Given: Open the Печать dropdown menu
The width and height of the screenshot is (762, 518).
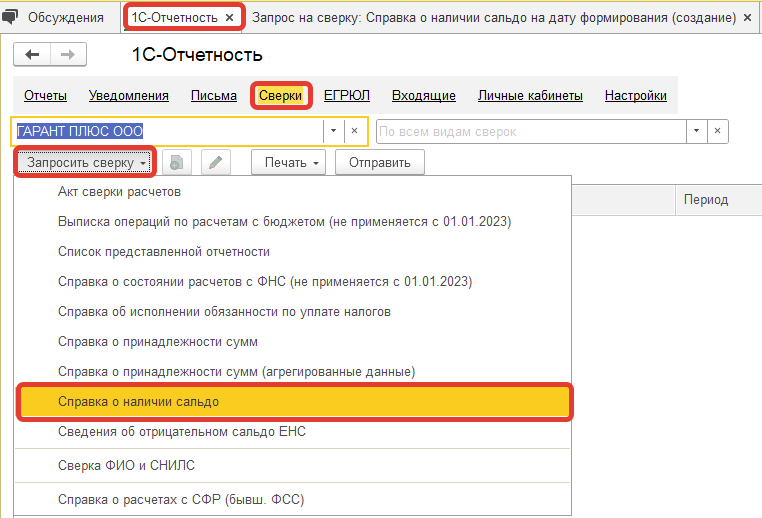Looking at the screenshot, I should coord(288,162).
